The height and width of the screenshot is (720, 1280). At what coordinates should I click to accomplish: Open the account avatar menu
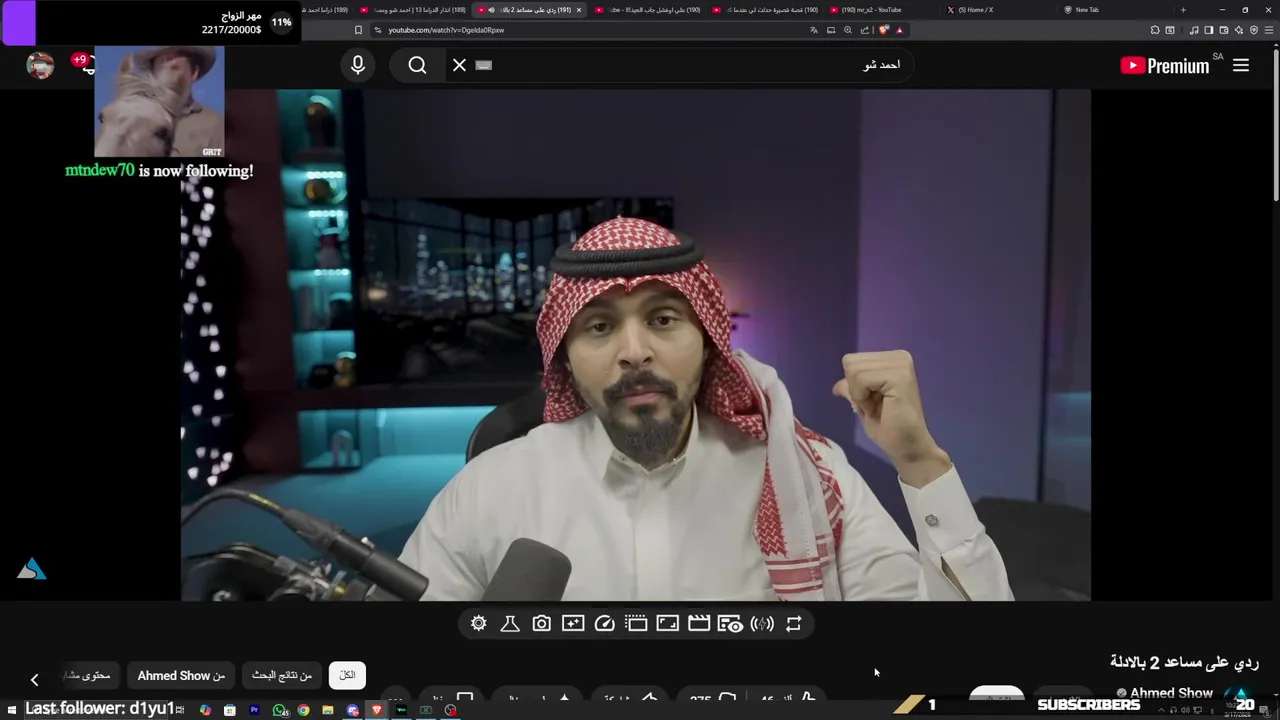point(40,65)
